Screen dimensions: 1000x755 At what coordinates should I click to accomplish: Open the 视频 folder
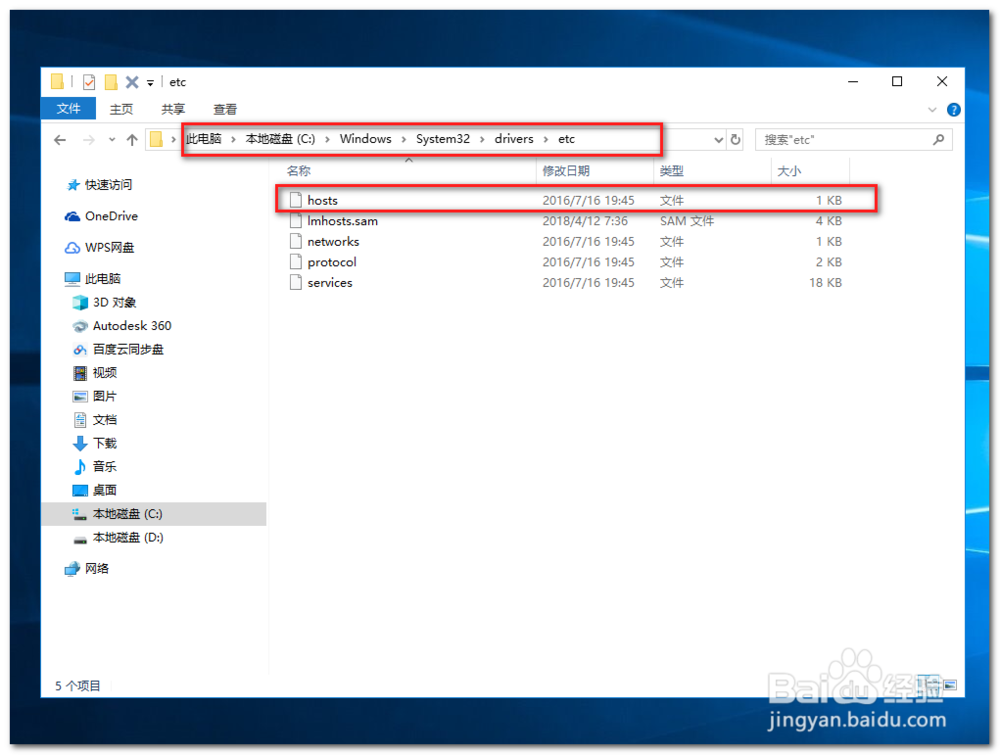click(x=105, y=373)
